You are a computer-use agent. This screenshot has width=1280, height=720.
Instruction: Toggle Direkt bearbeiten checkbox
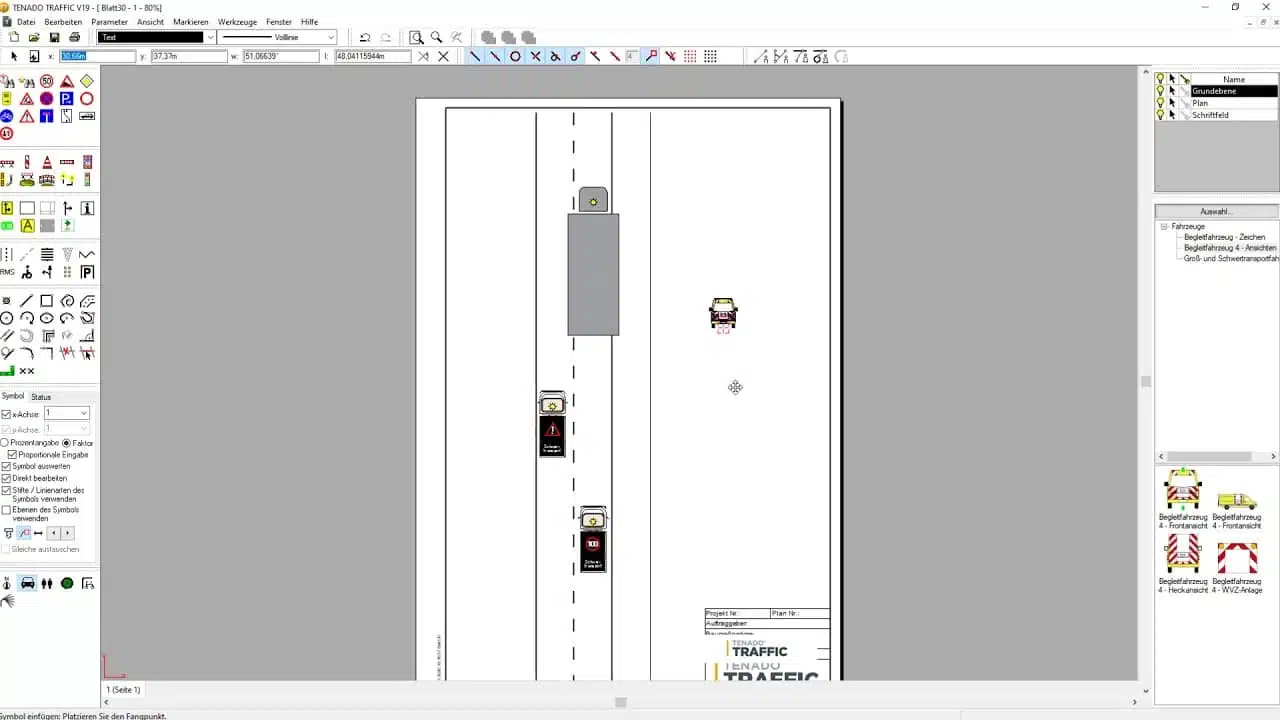[x=6, y=478]
